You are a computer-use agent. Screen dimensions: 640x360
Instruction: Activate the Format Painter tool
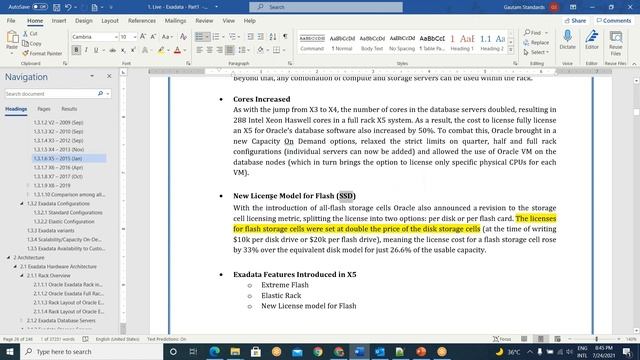click(42, 53)
